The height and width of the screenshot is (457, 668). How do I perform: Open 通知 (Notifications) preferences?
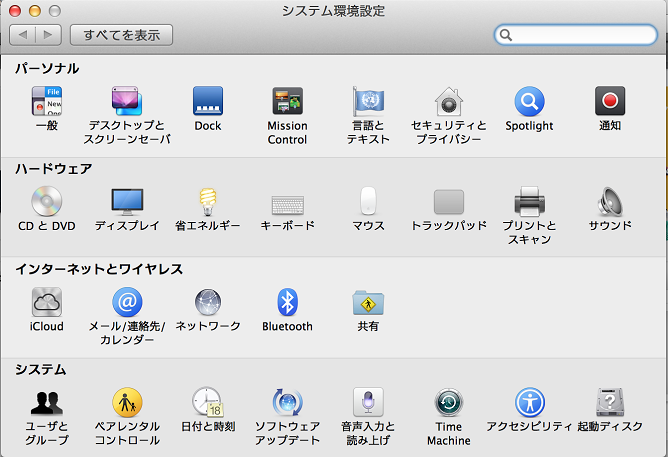point(610,102)
